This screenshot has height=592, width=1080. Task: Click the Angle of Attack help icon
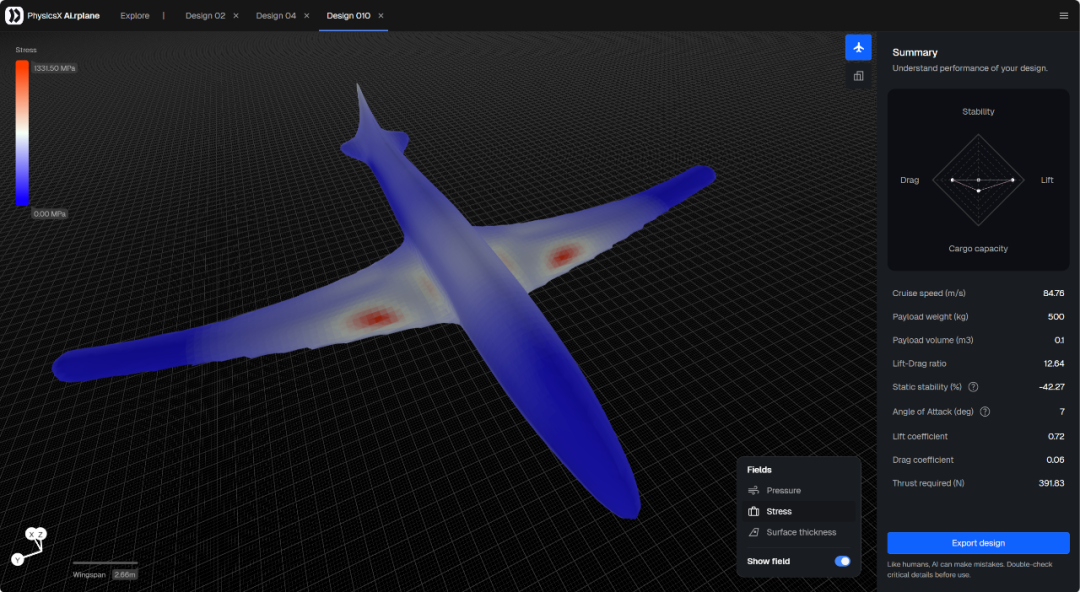[985, 412]
